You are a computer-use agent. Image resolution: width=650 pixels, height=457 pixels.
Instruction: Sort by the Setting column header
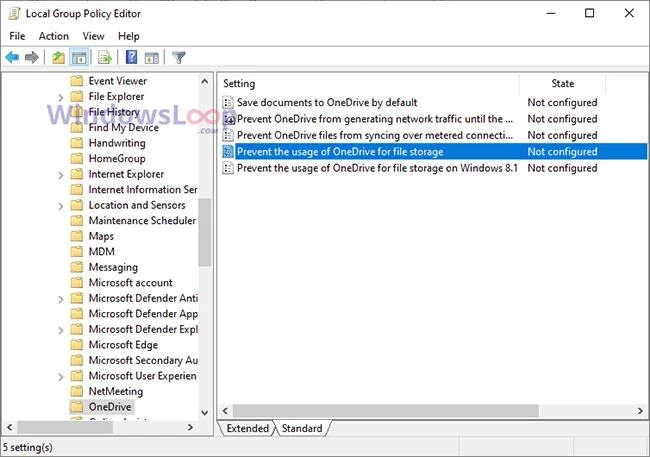368,83
